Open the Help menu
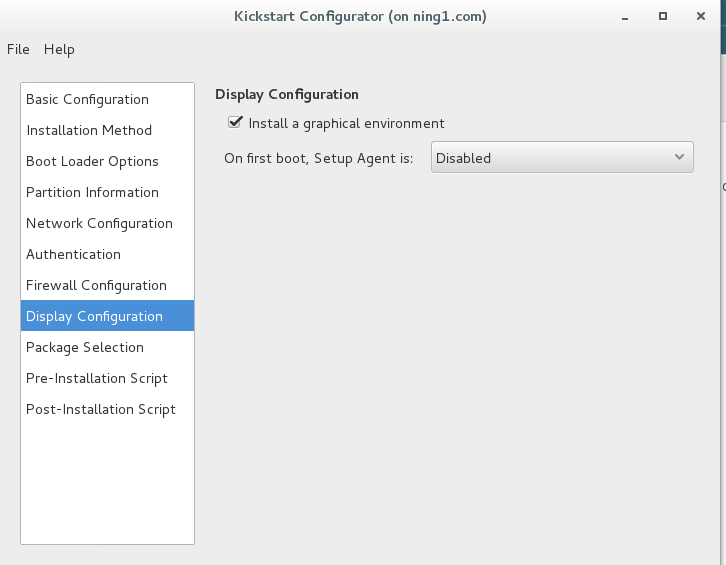The image size is (726, 565). tap(59, 49)
